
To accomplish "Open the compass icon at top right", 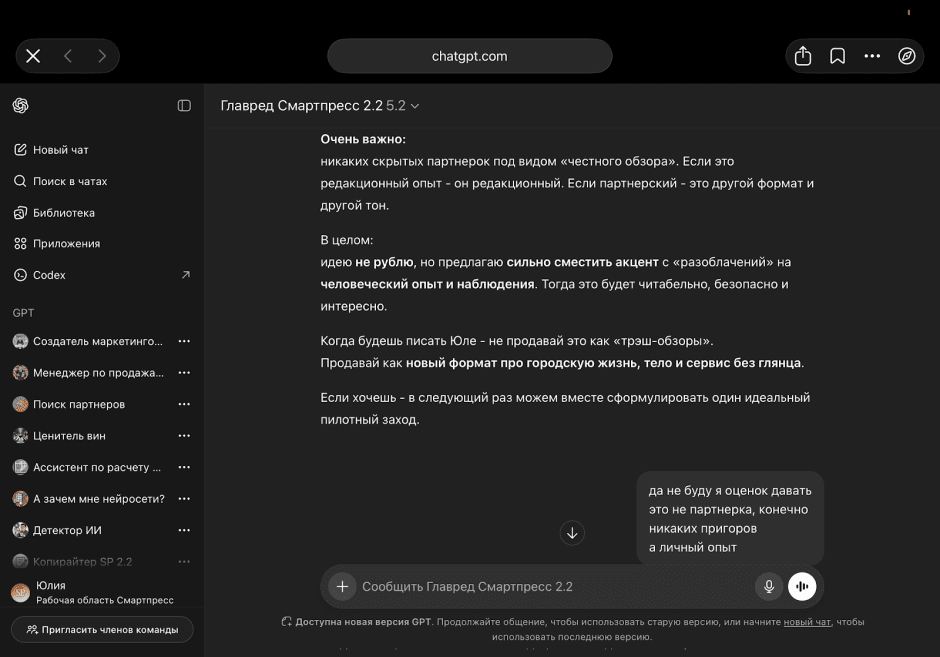I will point(907,56).
